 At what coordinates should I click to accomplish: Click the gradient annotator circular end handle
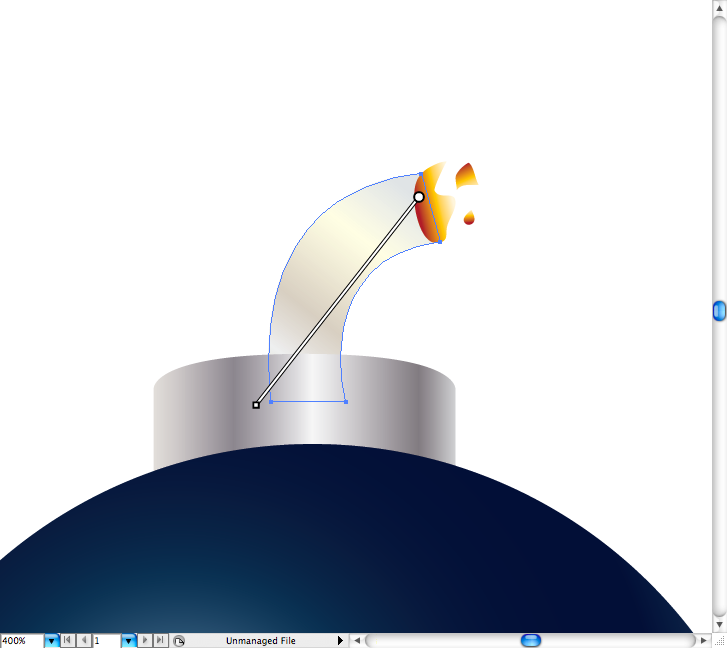pyautogui.click(x=419, y=197)
